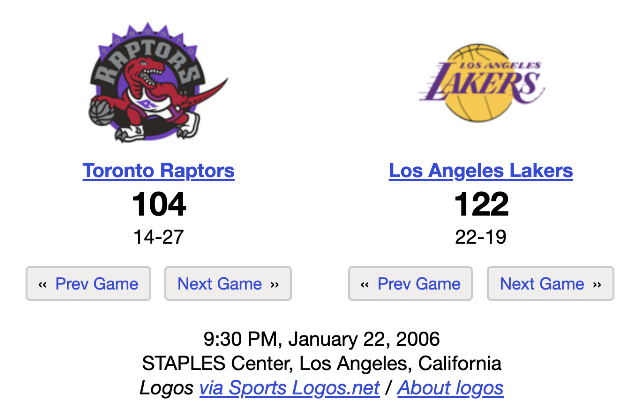Click the left chevron in Raptors Prev Game
Screen dimensions: 640x419
pyautogui.click(x=42, y=284)
